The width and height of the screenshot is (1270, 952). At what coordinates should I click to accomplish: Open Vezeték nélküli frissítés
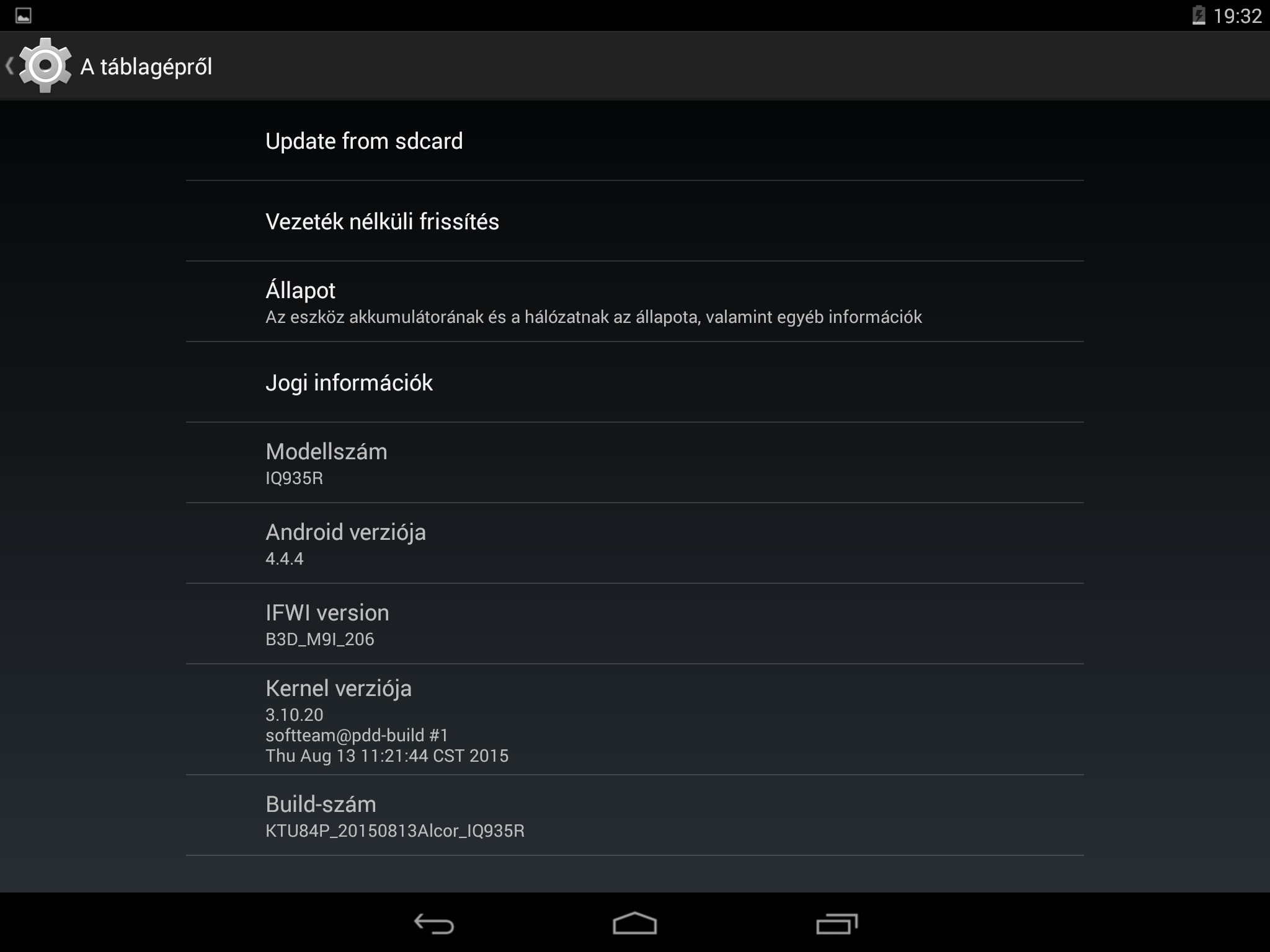634,221
